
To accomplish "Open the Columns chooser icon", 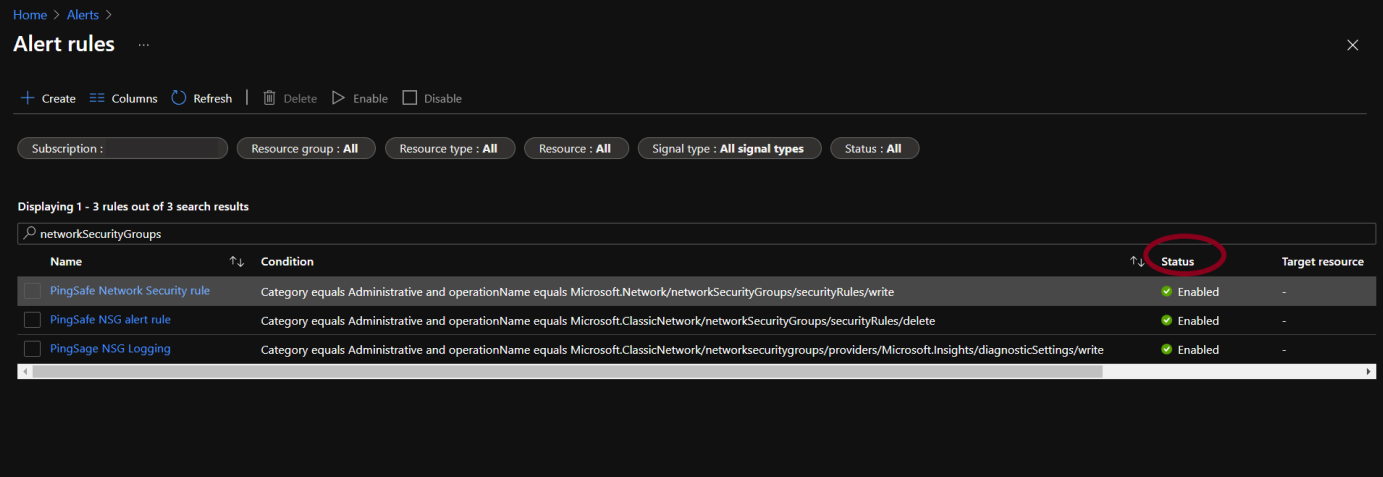I will (97, 98).
